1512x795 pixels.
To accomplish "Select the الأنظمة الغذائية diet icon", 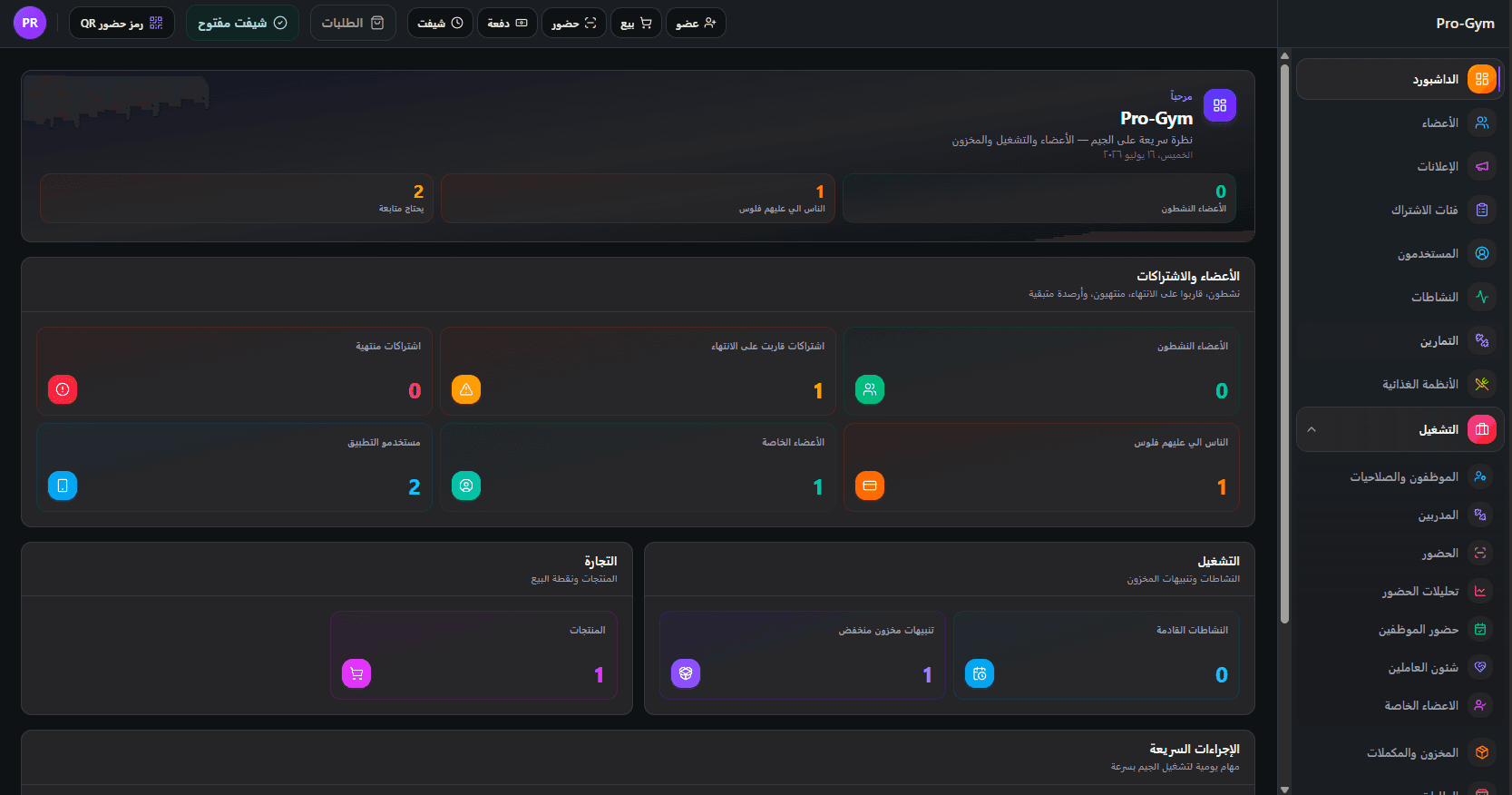I will (x=1482, y=384).
